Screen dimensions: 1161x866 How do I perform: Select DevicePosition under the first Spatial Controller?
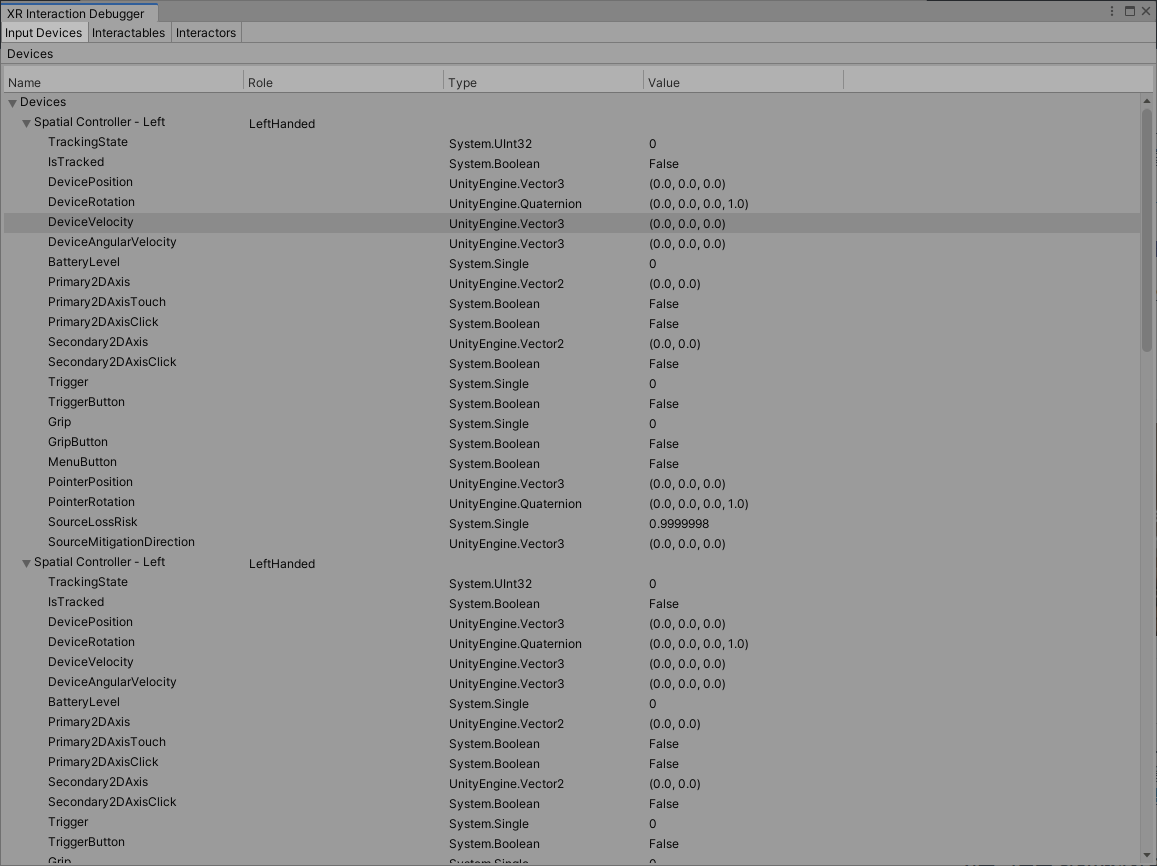[572, 183]
